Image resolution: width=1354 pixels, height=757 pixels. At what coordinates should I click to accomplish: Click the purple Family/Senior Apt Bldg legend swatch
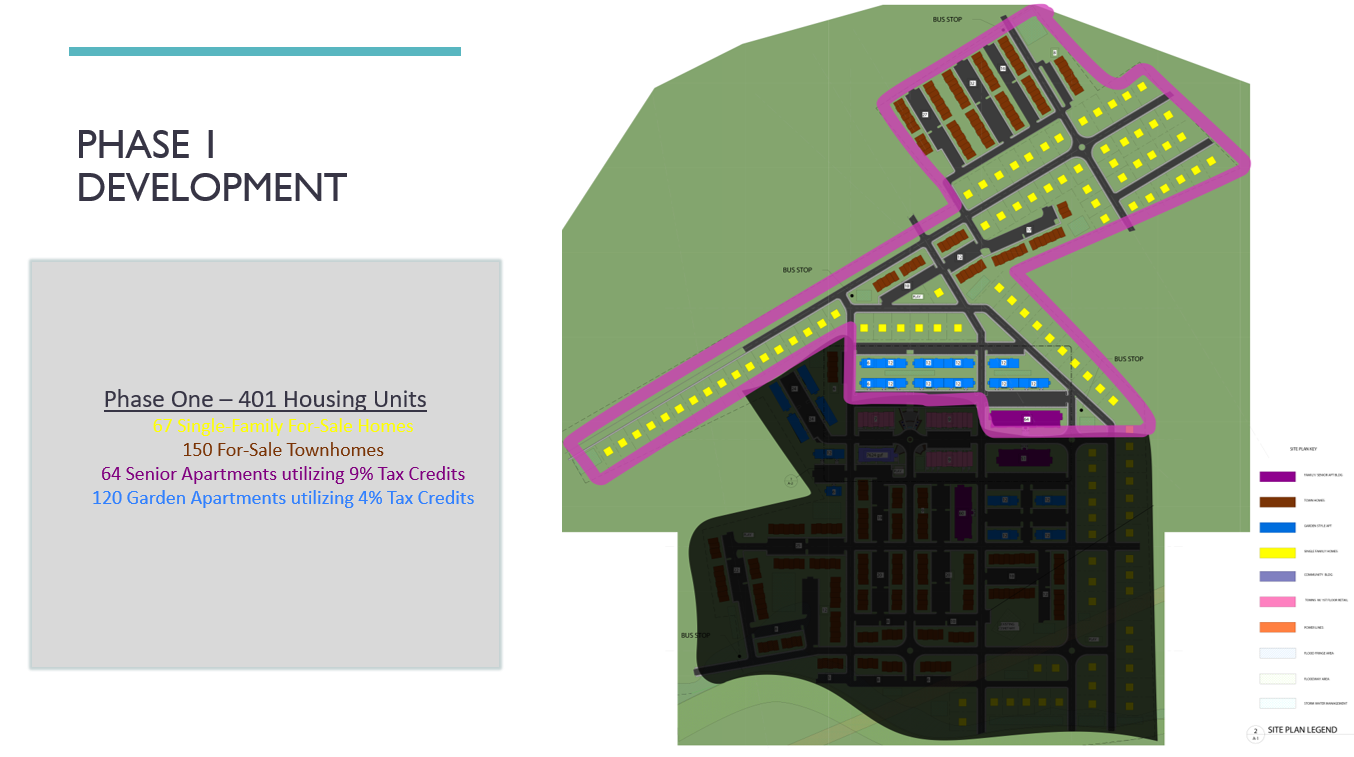(1276, 477)
